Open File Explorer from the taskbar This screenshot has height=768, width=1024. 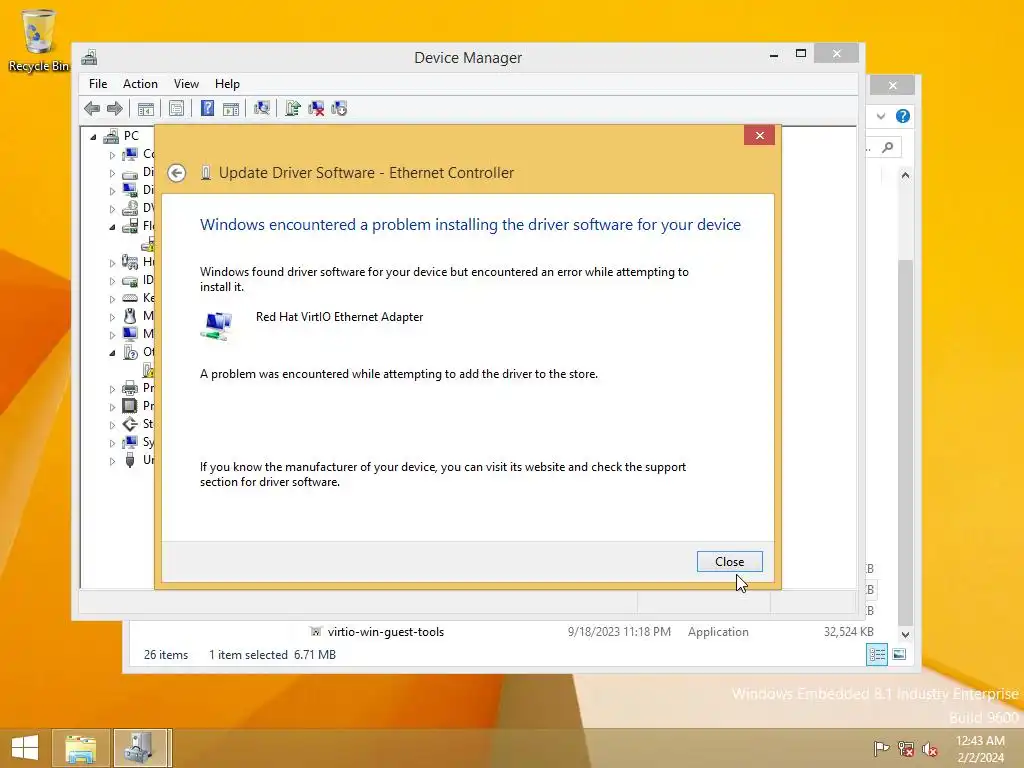click(80, 748)
